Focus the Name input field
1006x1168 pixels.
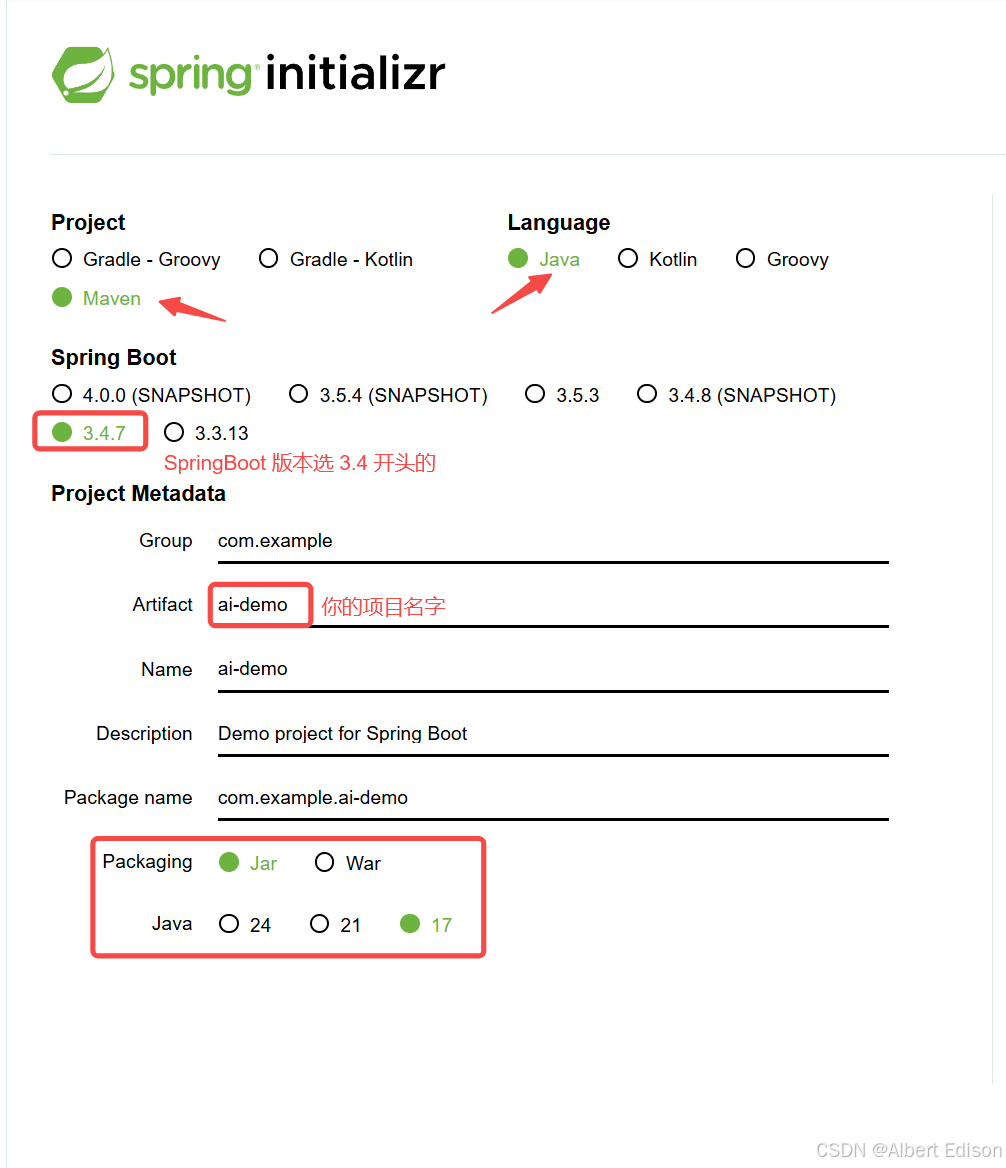point(553,670)
